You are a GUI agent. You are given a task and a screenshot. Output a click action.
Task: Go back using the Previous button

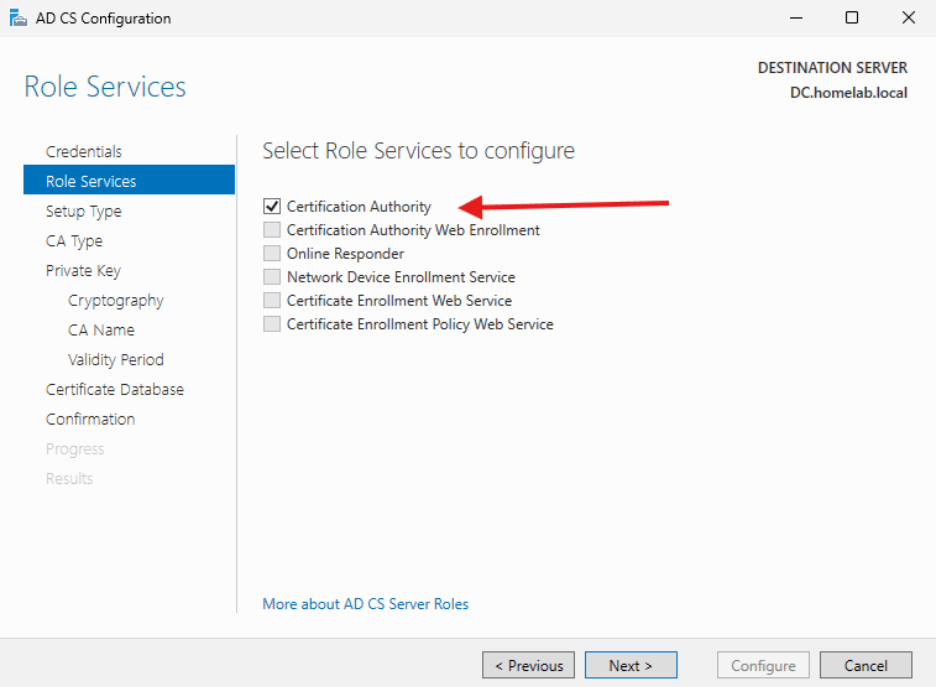pyautogui.click(x=528, y=664)
